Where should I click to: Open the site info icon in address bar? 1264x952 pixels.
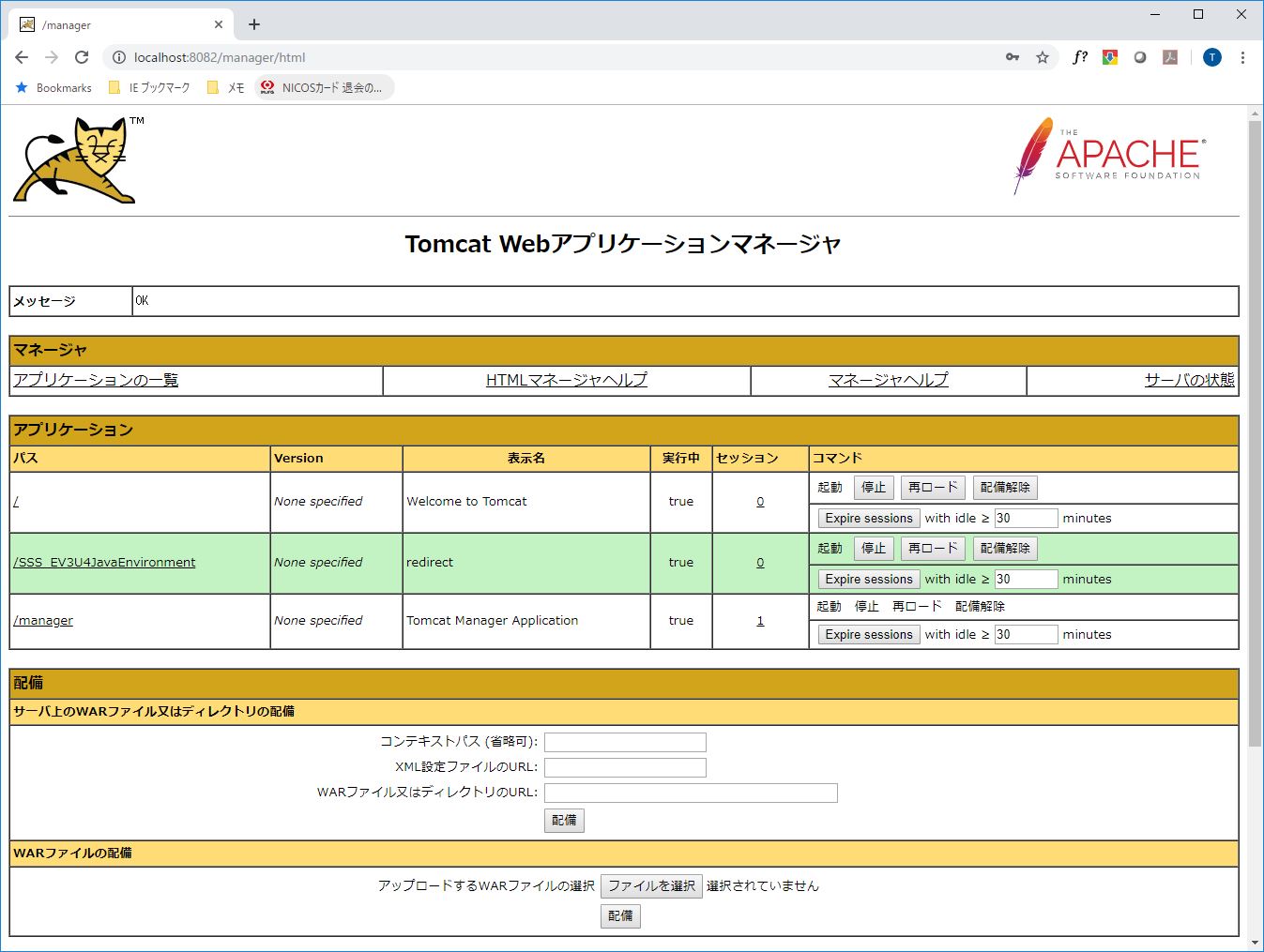119,57
